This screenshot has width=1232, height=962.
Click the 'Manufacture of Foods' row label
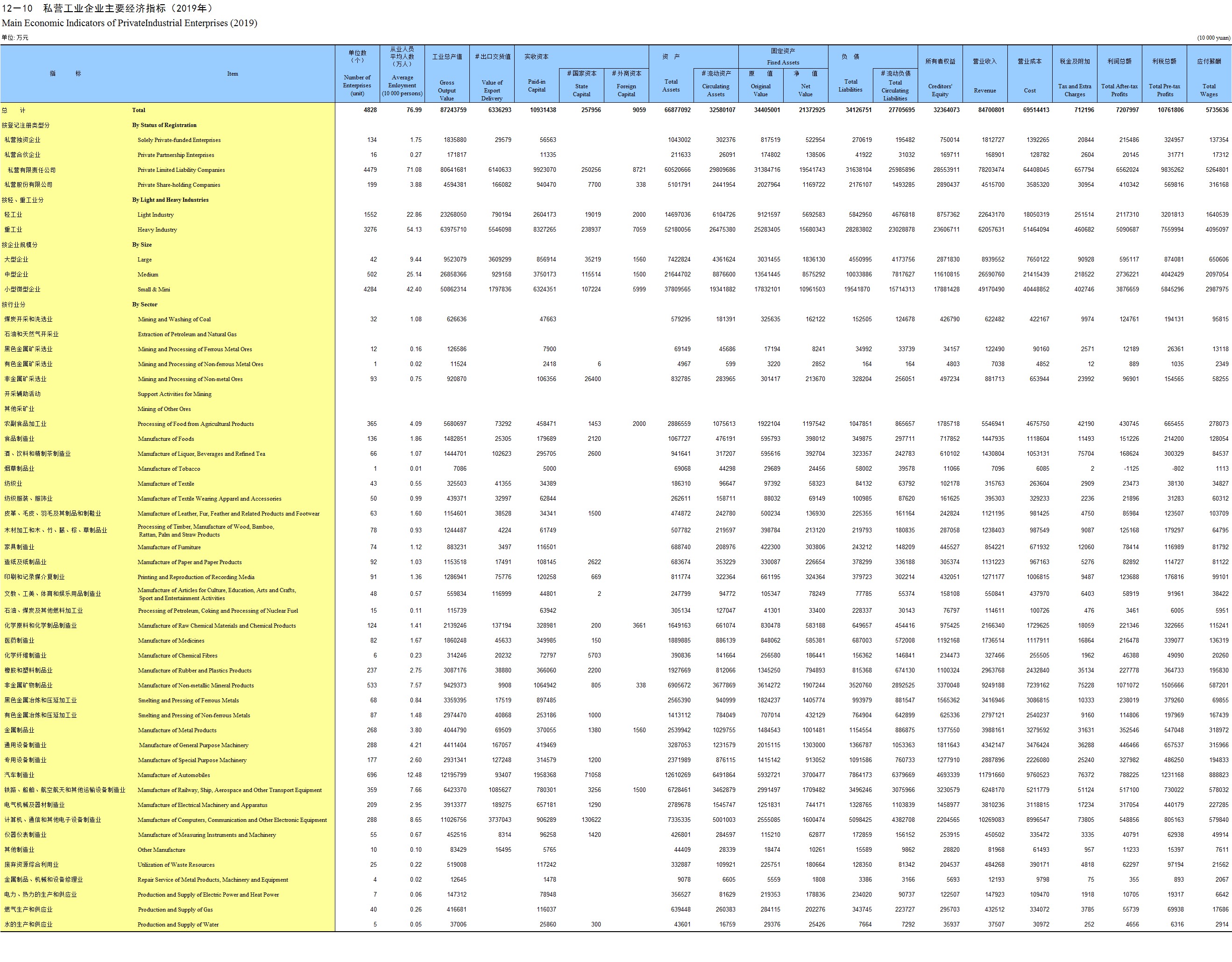click(x=166, y=439)
